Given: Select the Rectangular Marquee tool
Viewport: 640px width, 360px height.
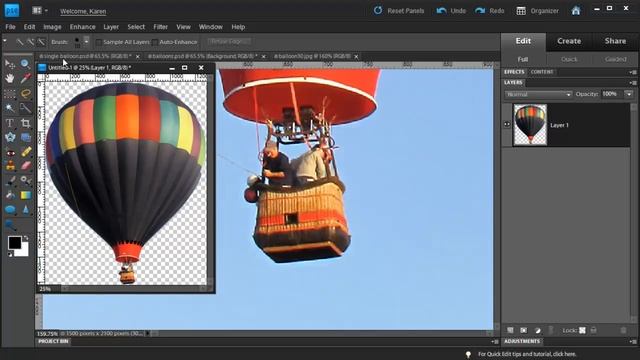Looking at the screenshot, I should pyautogui.click(x=10, y=93).
